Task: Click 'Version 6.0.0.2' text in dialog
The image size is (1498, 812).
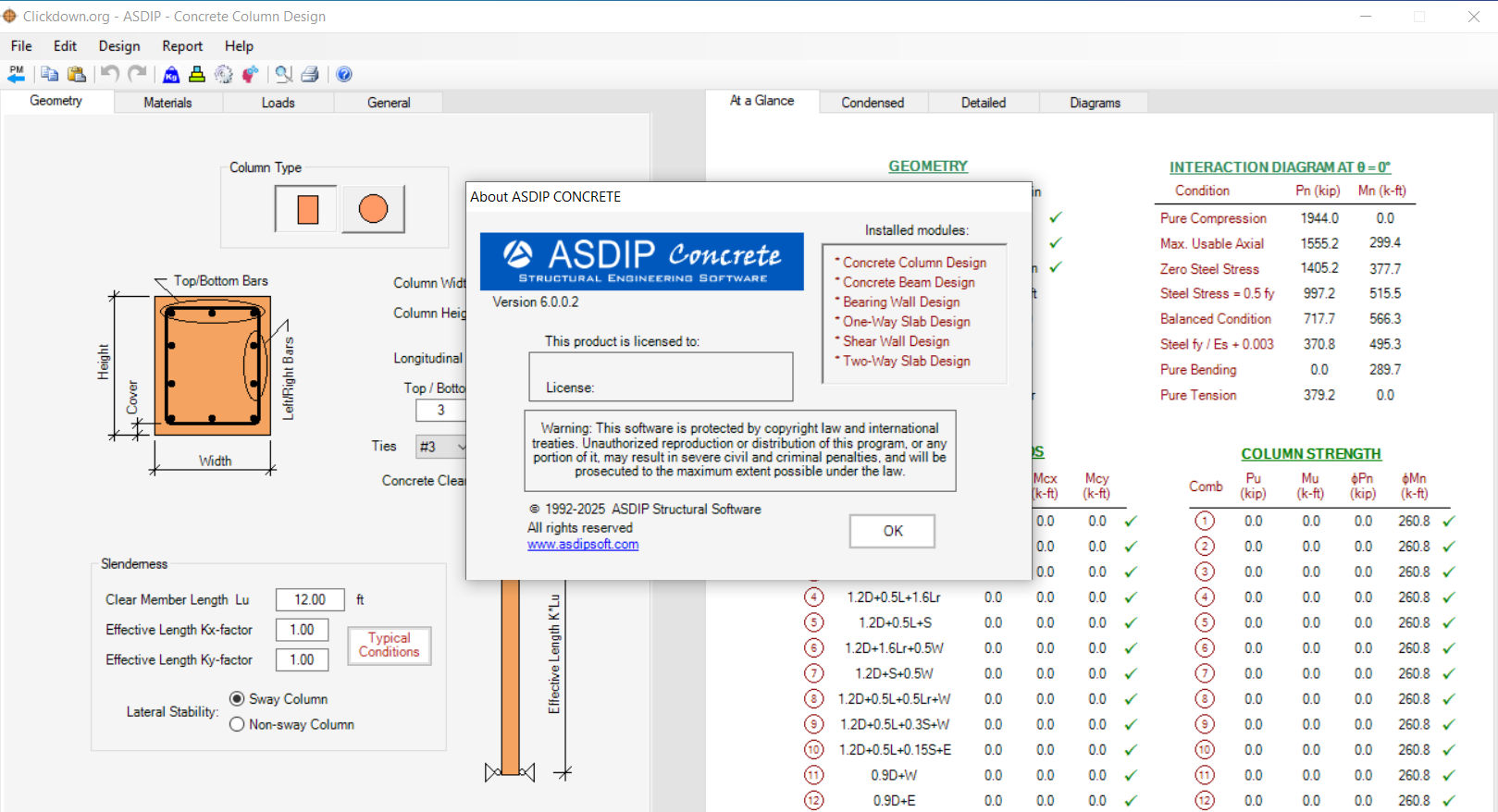Action: click(x=536, y=301)
